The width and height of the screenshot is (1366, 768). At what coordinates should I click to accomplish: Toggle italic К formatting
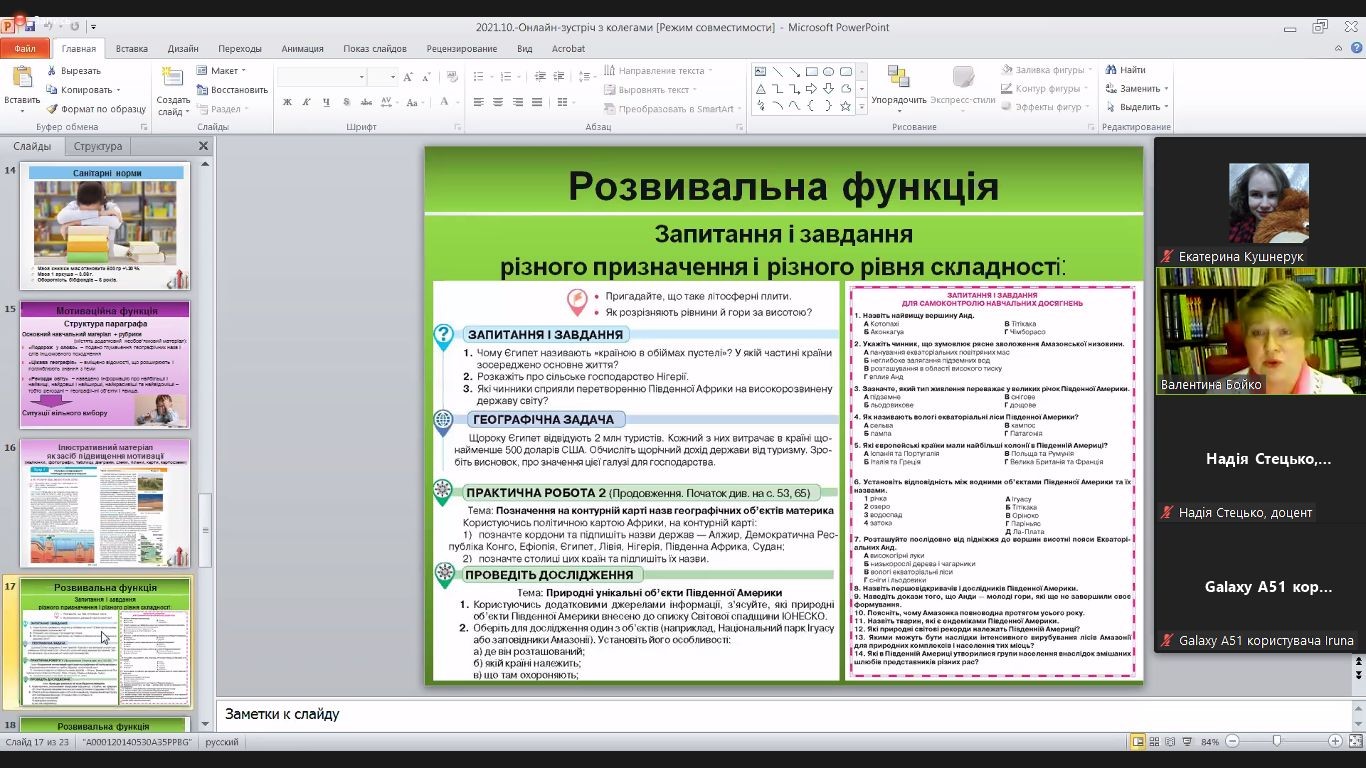[x=306, y=102]
